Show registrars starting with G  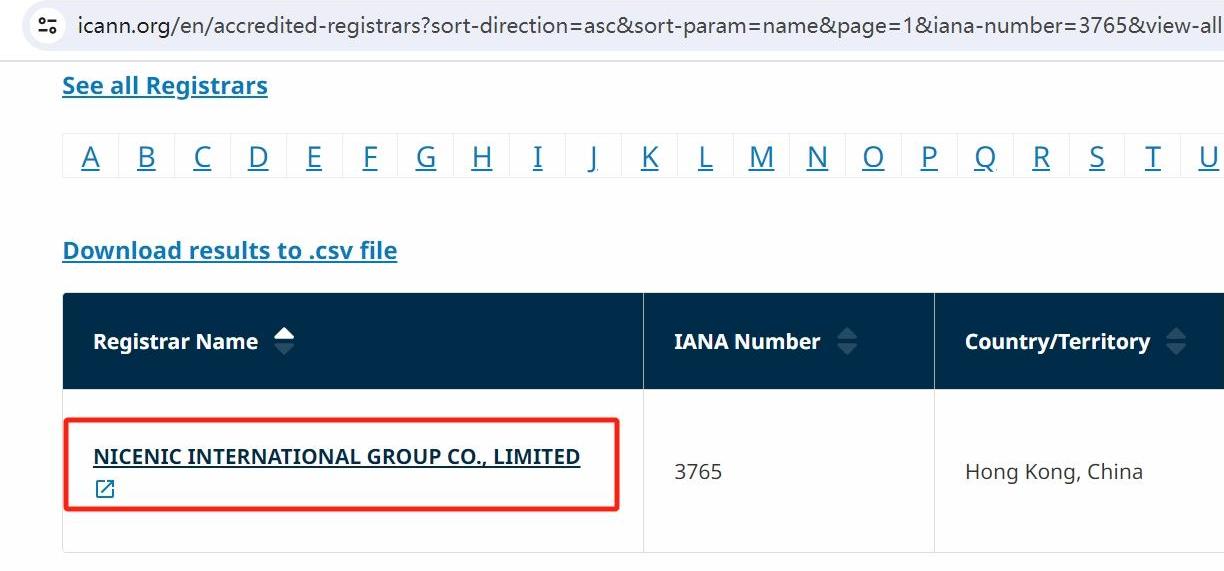(x=426, y=157)
